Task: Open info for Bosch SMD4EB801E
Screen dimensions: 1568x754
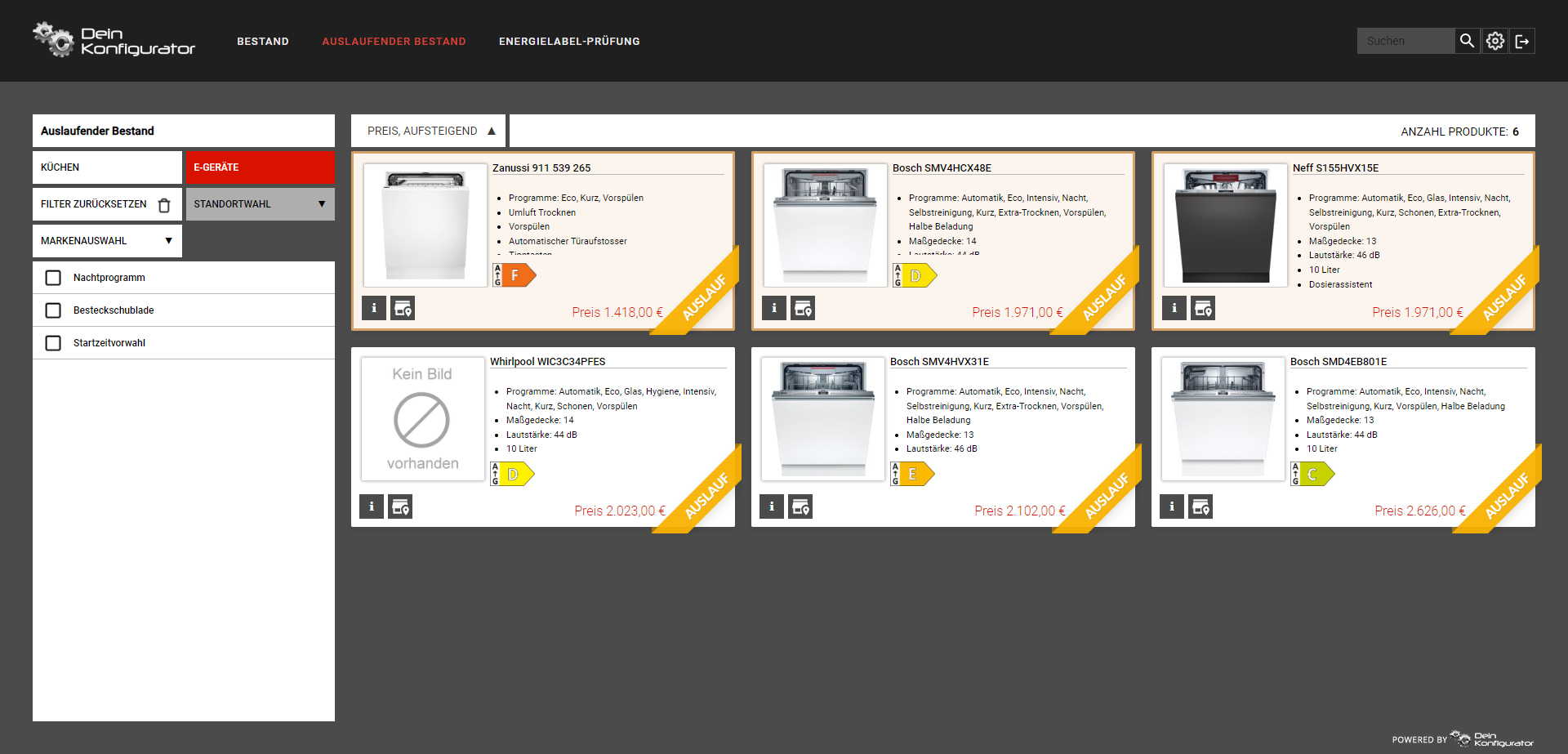Action: click(x=1172, y=506)
